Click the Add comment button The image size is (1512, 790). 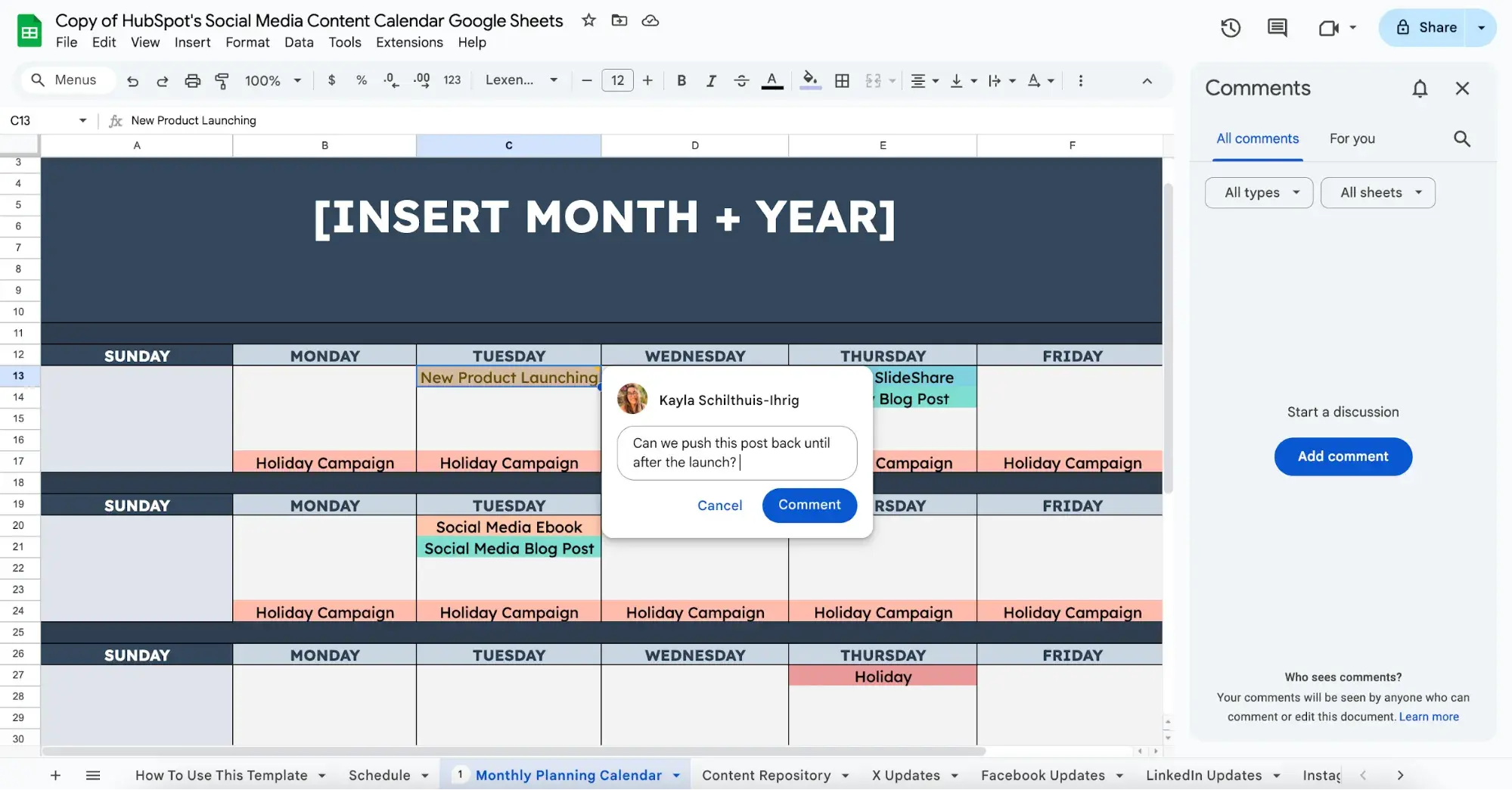point(1343,456)
